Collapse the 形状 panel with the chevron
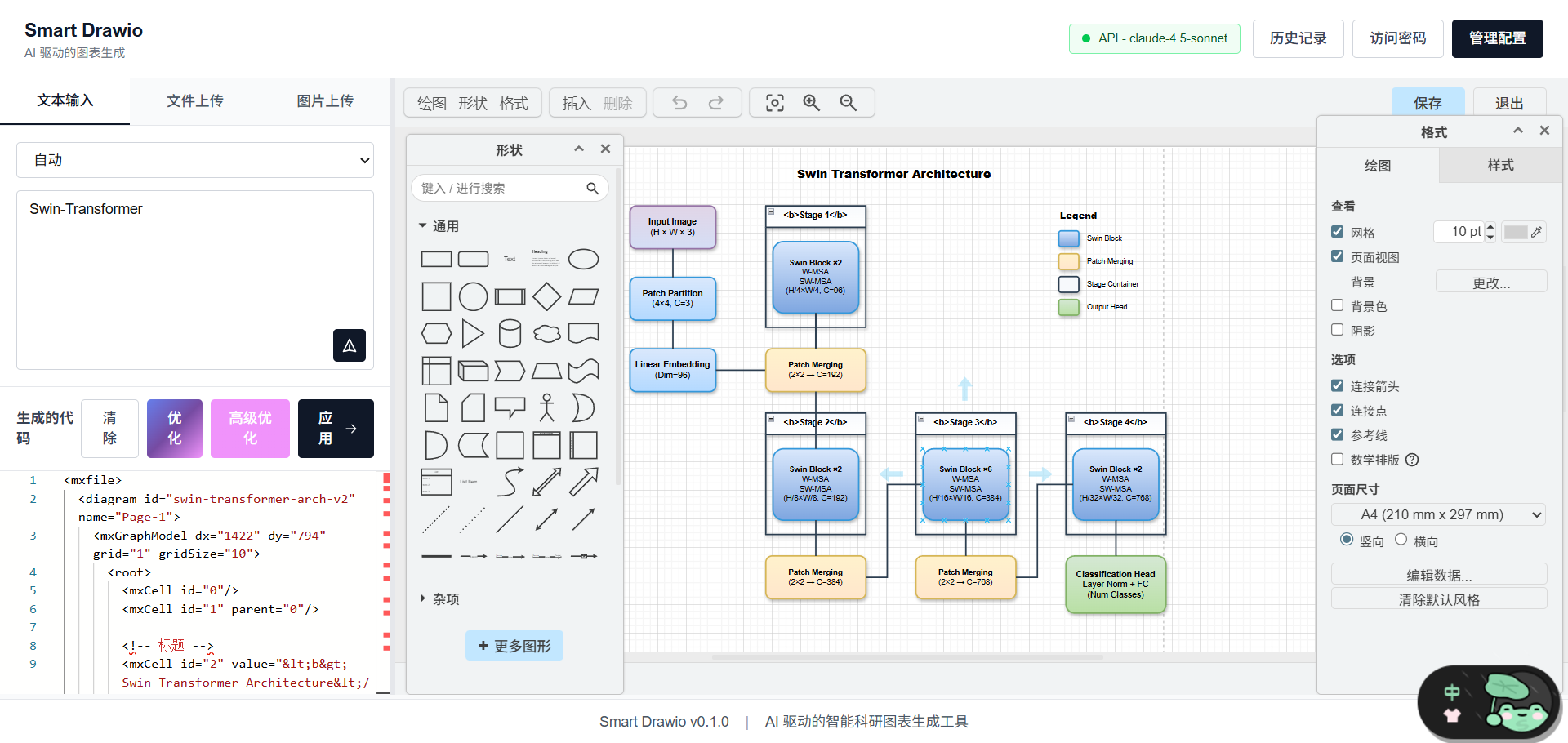The image size is (1568, 743). [579, 149]
